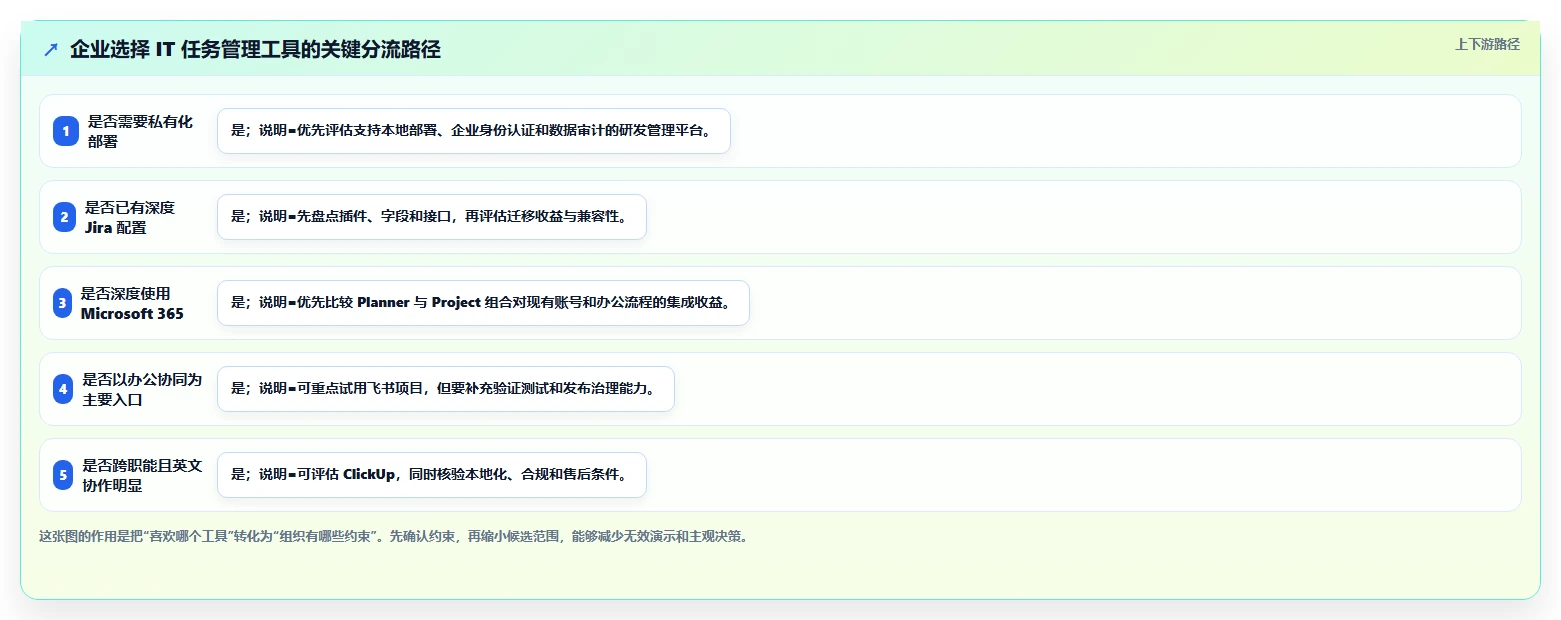Click the step 1 number badge
This screenshot has height=620, width=1561.
[x=66, y=131]
